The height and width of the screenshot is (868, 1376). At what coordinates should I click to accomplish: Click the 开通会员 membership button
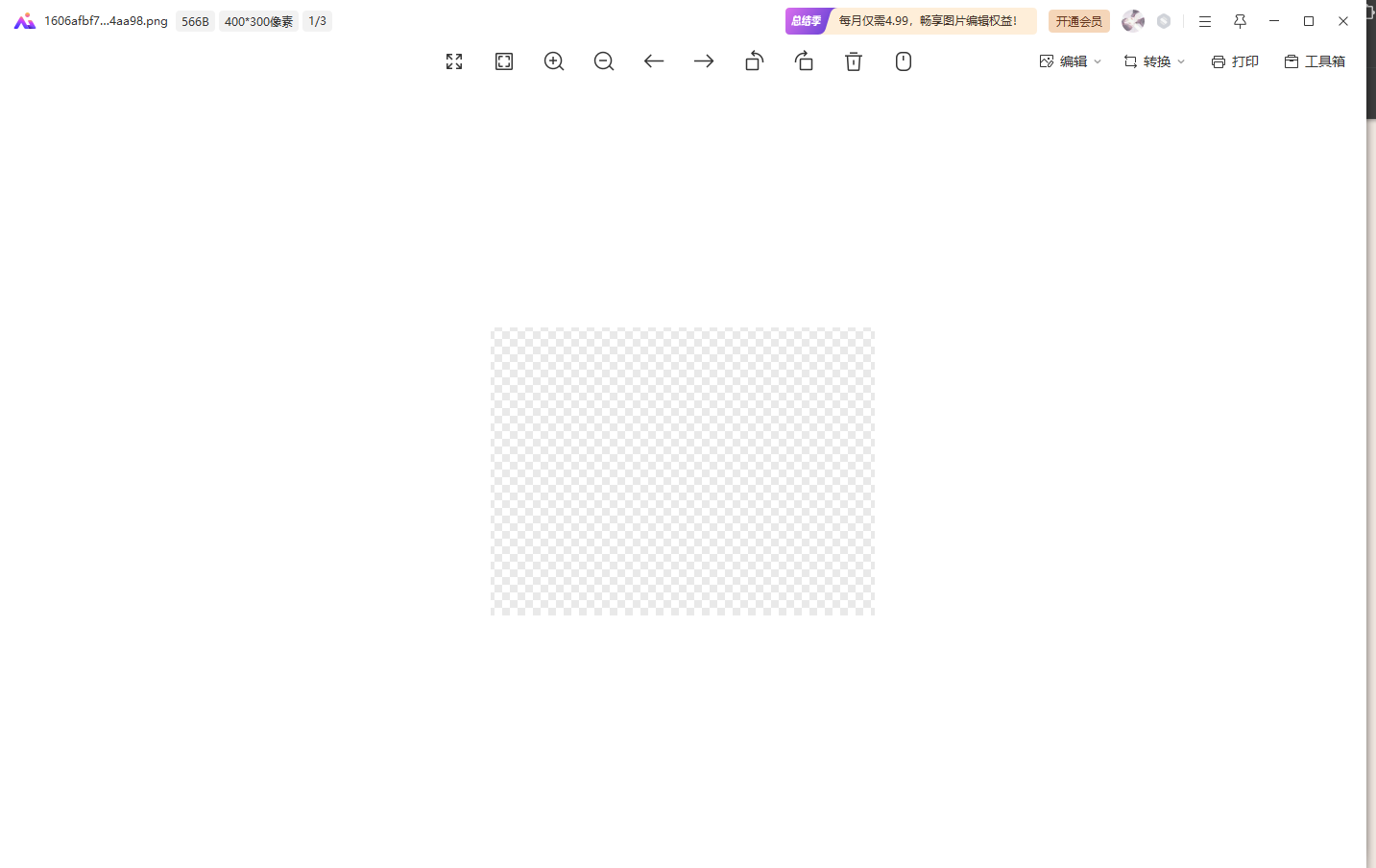tap(1078, 21)
